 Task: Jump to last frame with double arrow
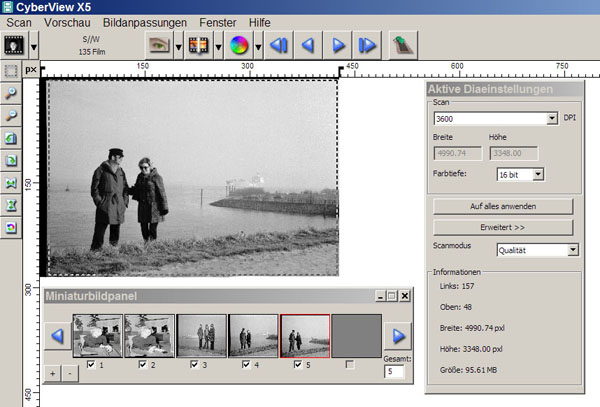[367, 45]
